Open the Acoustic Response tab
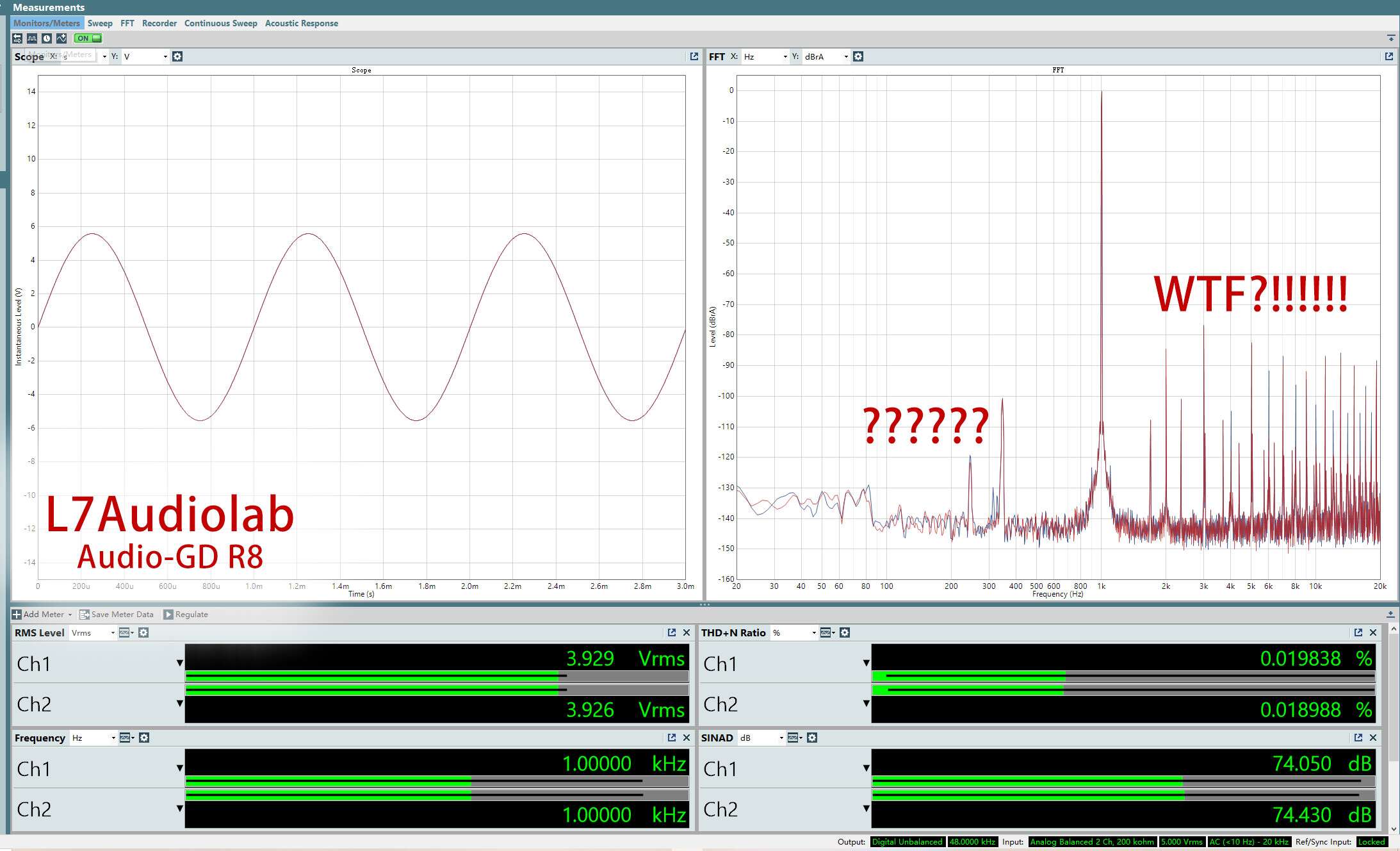This screenshot has width=1400, height=851. pos(301,23)
